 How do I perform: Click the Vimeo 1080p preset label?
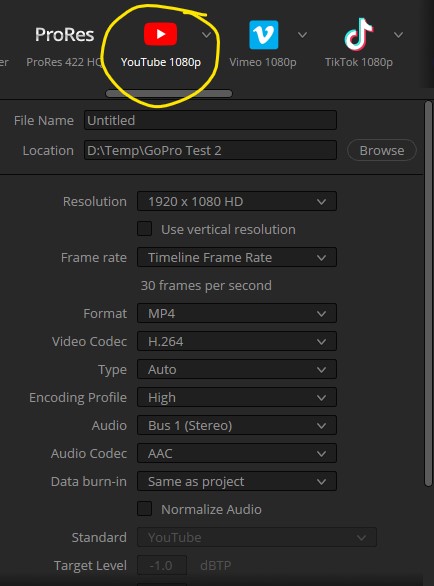click(x=263, y=62)
